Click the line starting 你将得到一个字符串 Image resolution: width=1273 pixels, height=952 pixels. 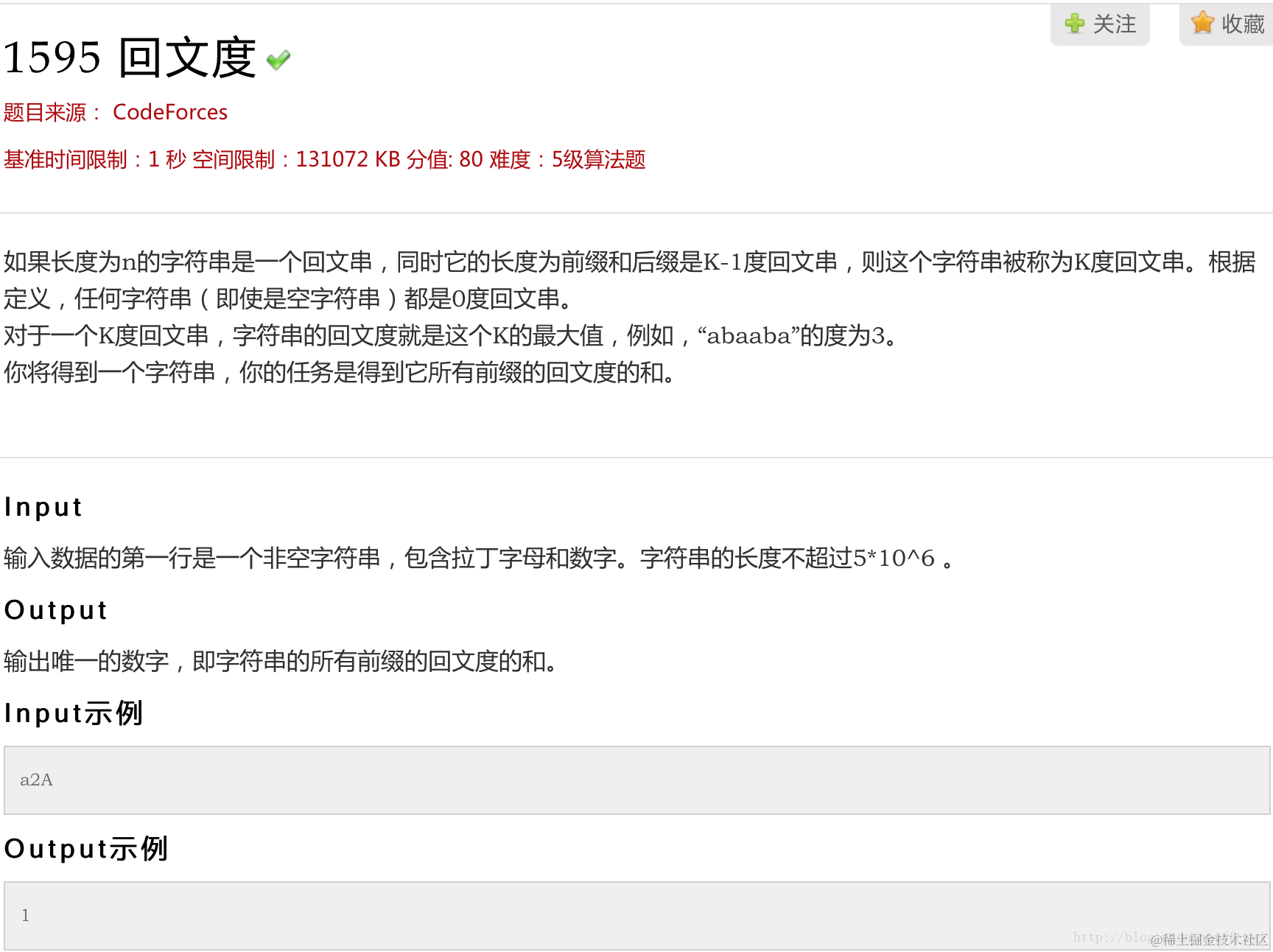click(340, 373)
